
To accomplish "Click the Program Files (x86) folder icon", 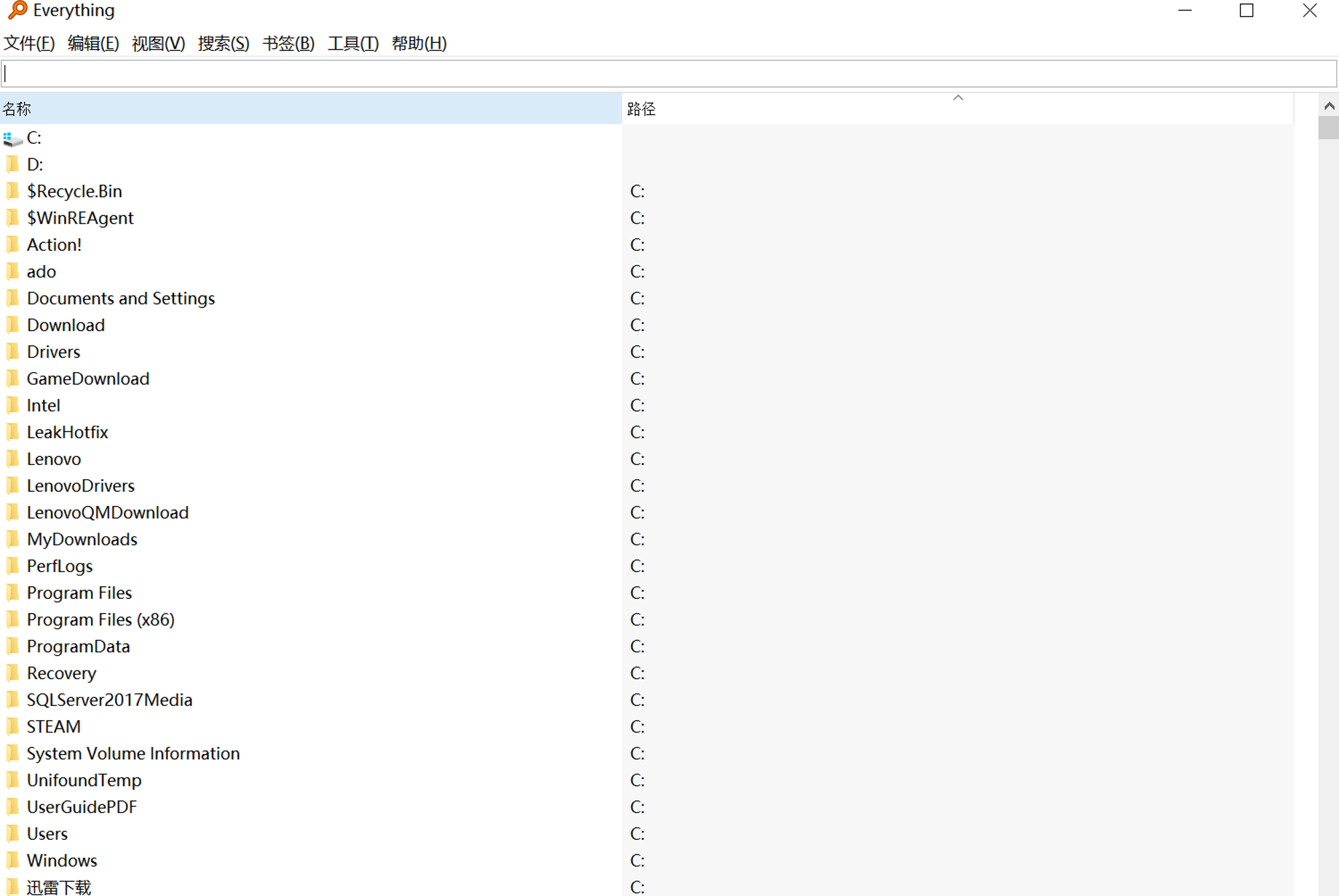I will [x=13, y=619].
